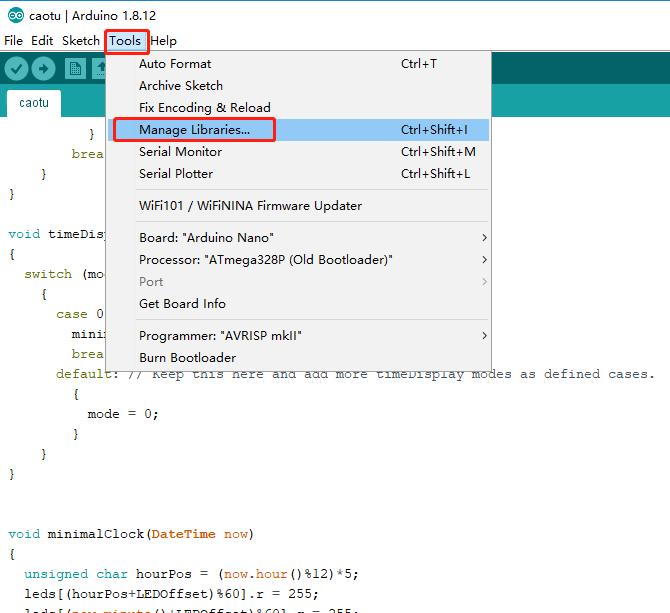Expand the Processor ATmega328P submenu
The image size is (670, 613).
pos(298,260)
